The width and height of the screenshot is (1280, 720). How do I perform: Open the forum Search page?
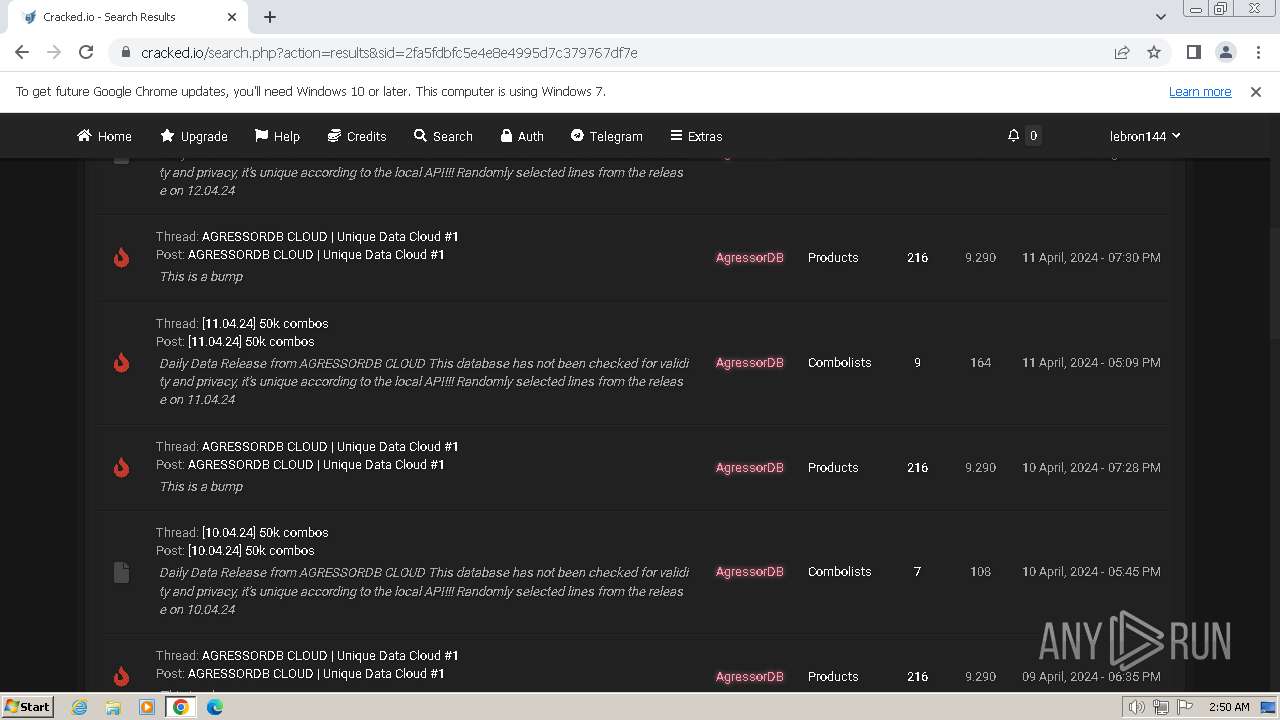443,136
